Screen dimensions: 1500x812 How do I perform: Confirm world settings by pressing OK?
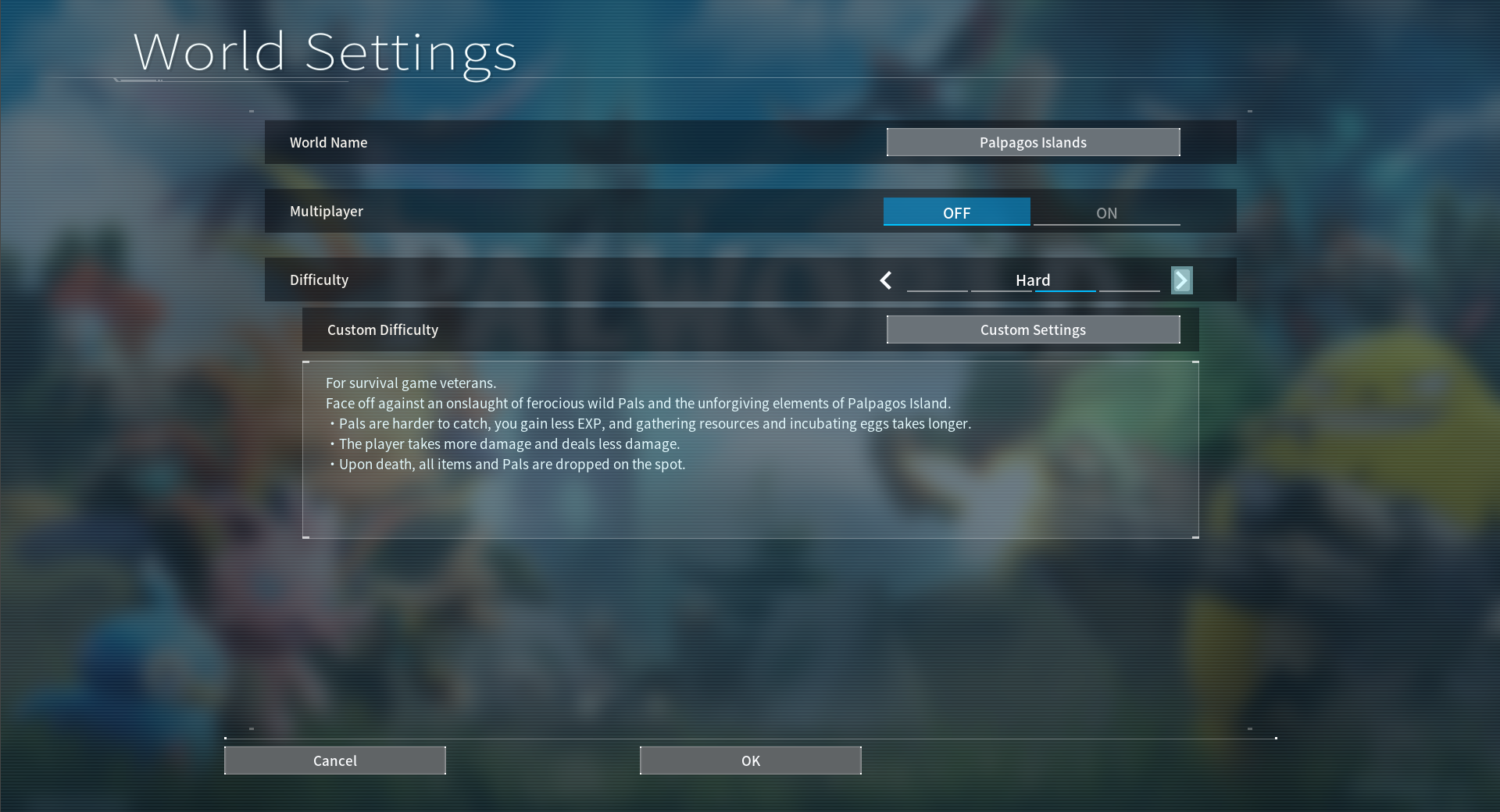pos(749,760)
